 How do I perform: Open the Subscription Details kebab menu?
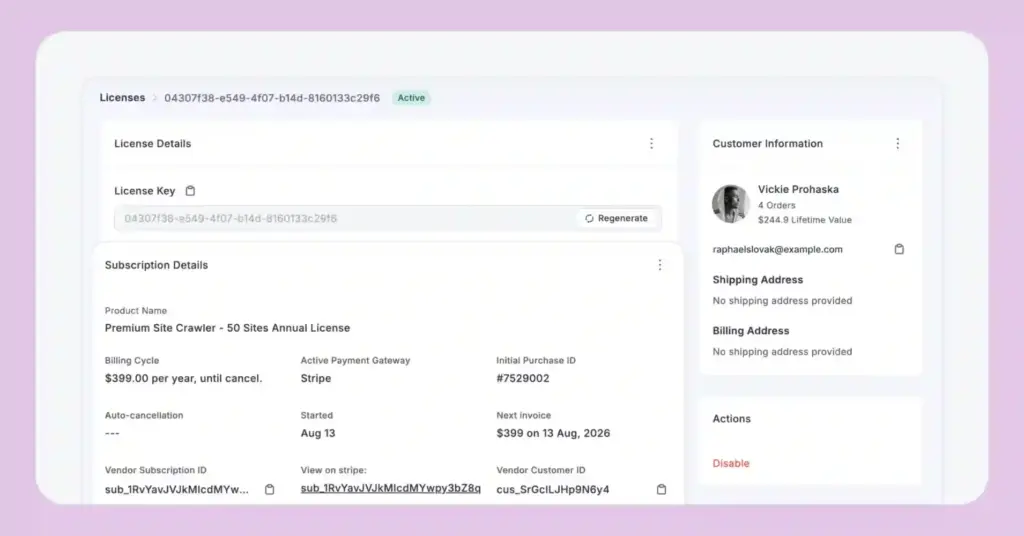659,265
